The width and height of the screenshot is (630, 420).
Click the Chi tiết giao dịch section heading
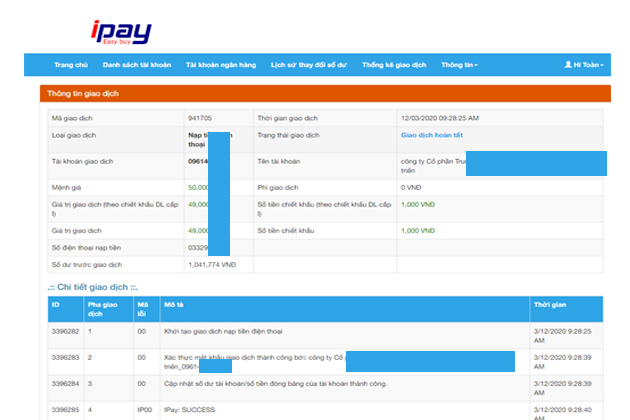[x=98, y=288]
